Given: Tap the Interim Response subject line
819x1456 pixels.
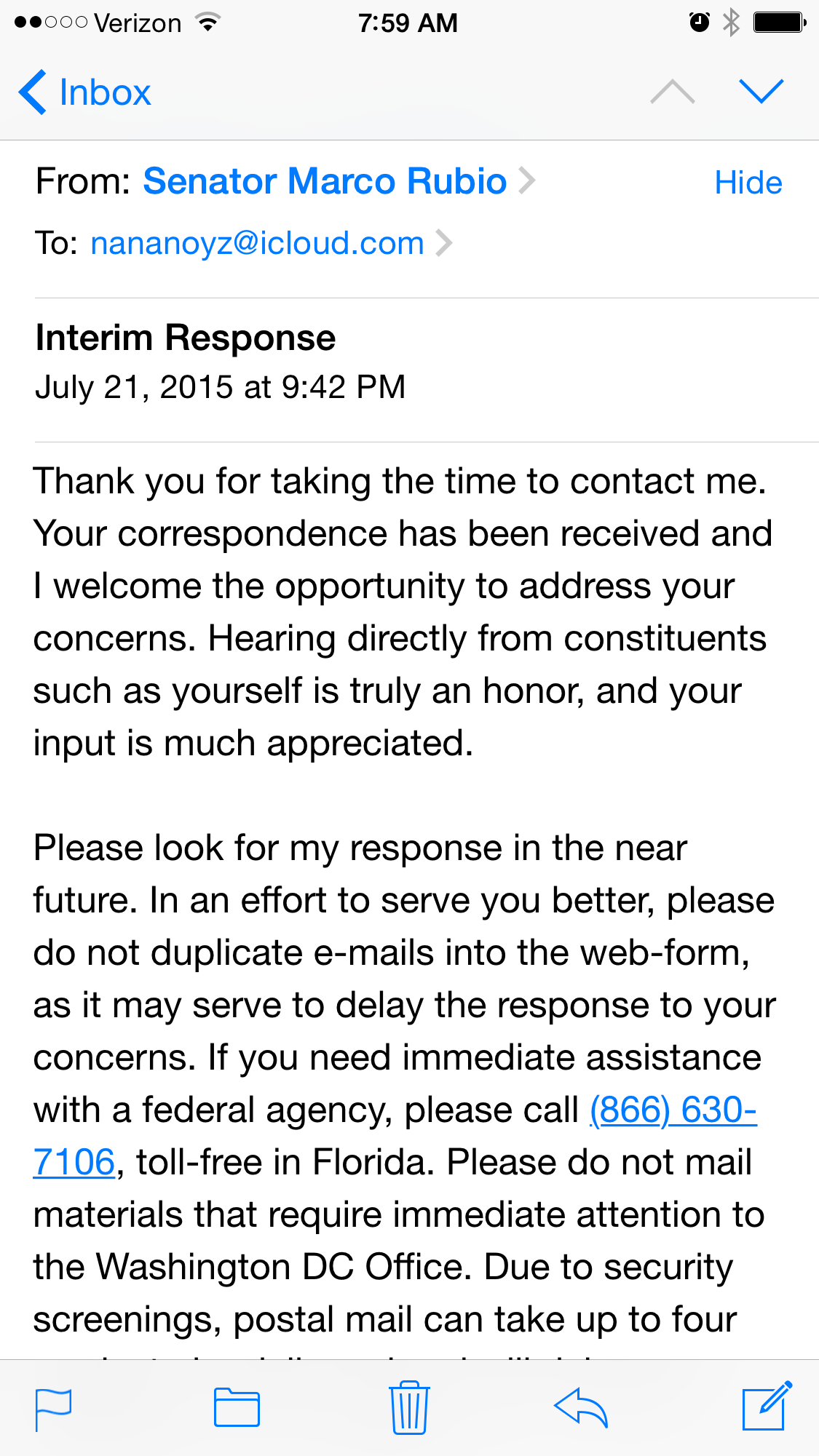Looking at the screenshot, I should (186, 338).
